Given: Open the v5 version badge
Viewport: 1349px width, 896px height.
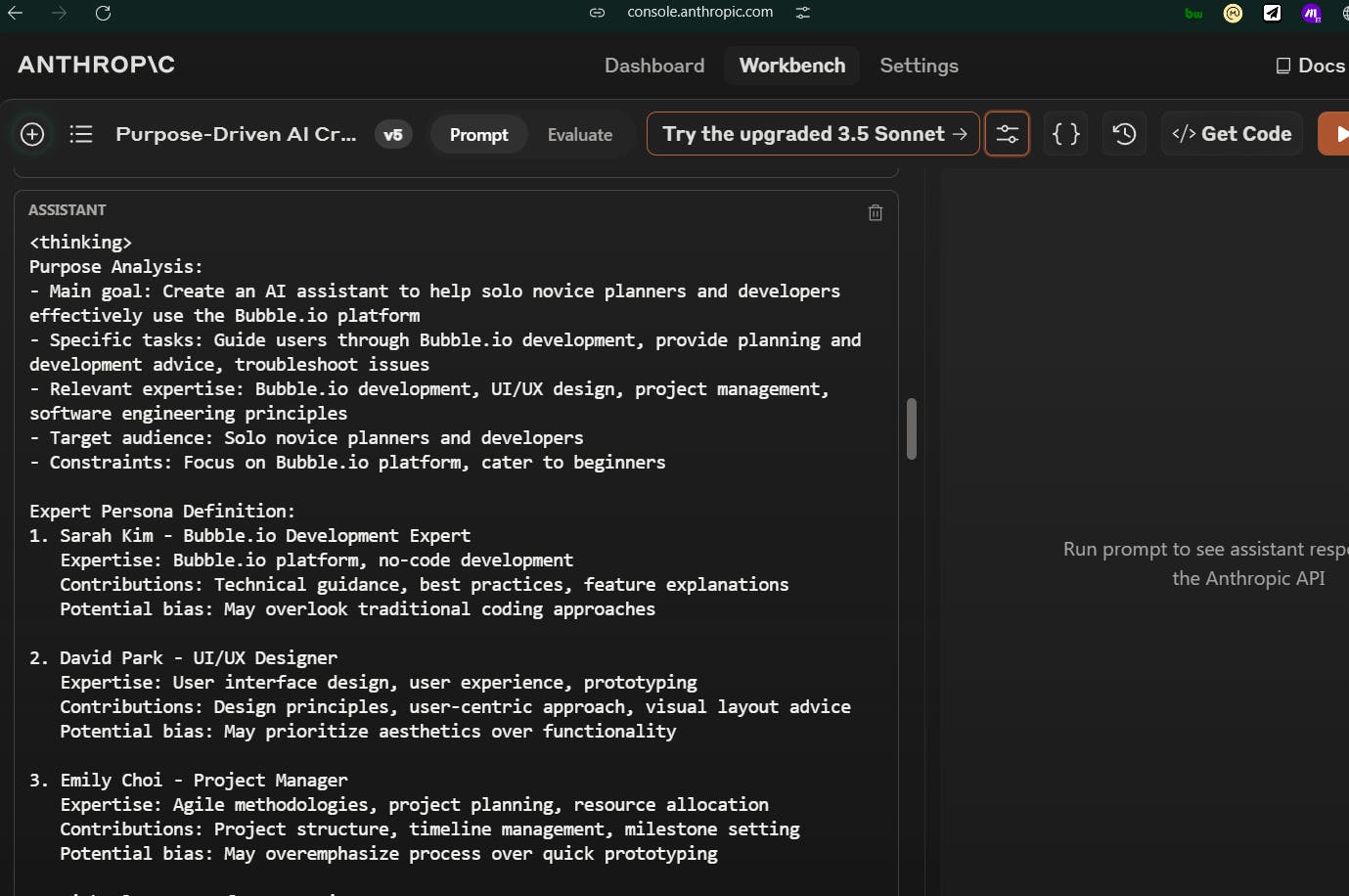Looking at the screenshot, I should tap(393, 135).
